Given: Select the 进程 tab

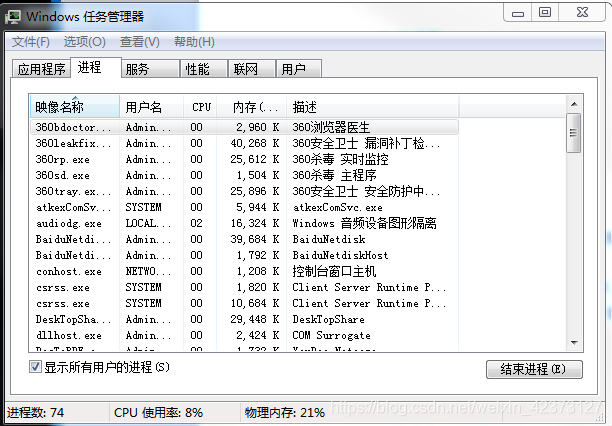Looking at the screenshot, I should (x=96, y=68).
